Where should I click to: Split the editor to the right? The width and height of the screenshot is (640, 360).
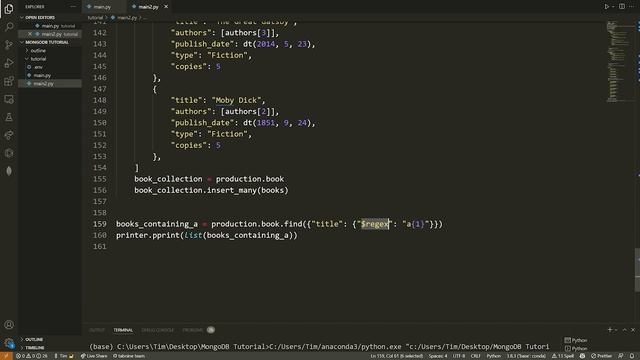pos(622,7)
